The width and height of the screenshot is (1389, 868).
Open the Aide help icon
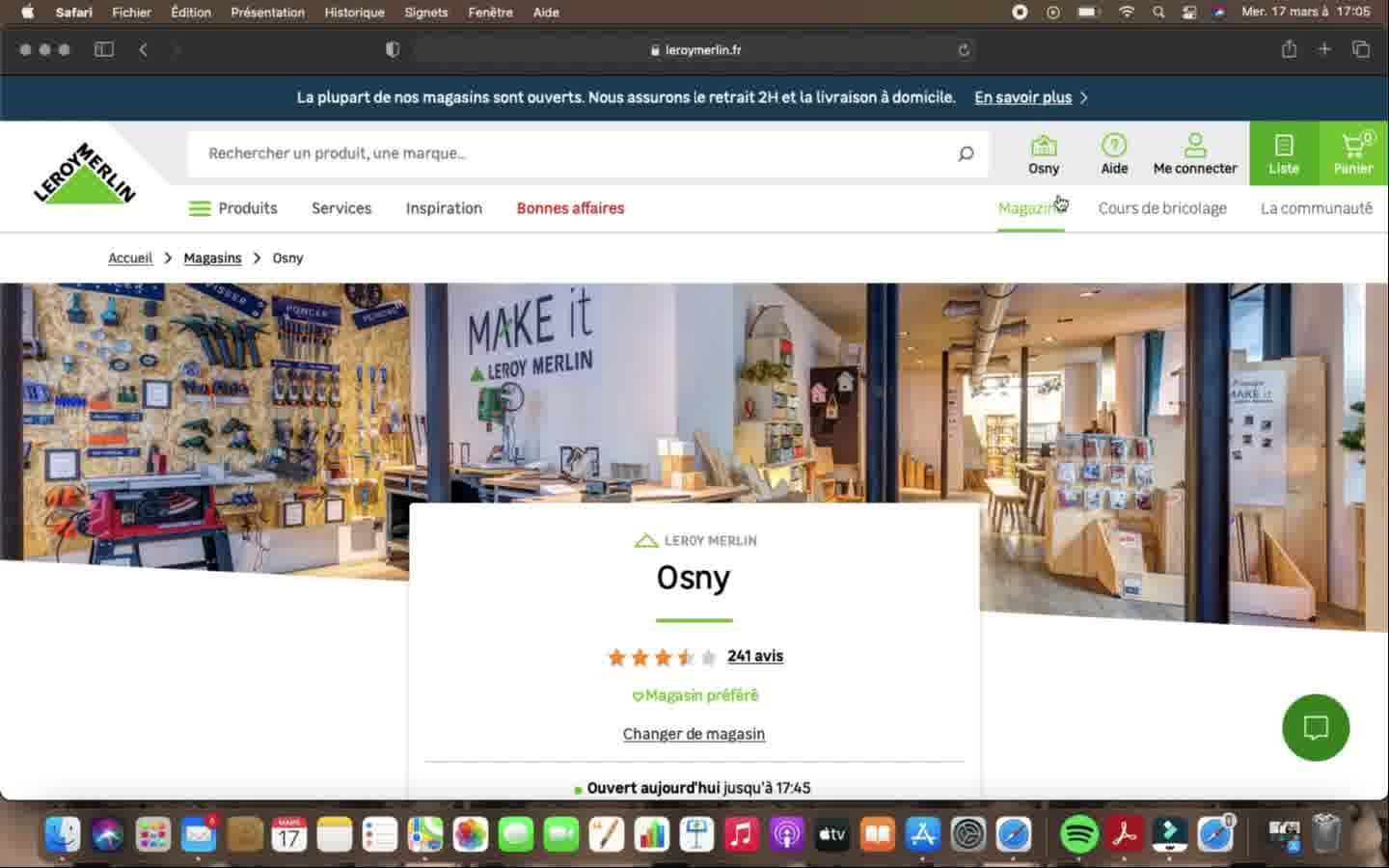1114,154
